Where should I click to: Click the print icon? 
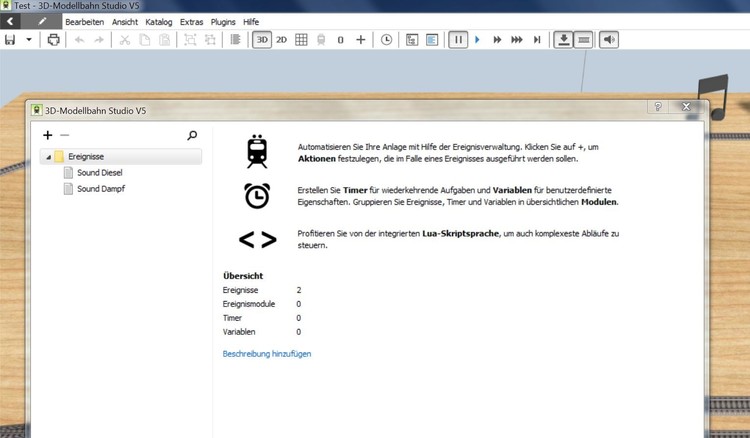coord(54,40)
